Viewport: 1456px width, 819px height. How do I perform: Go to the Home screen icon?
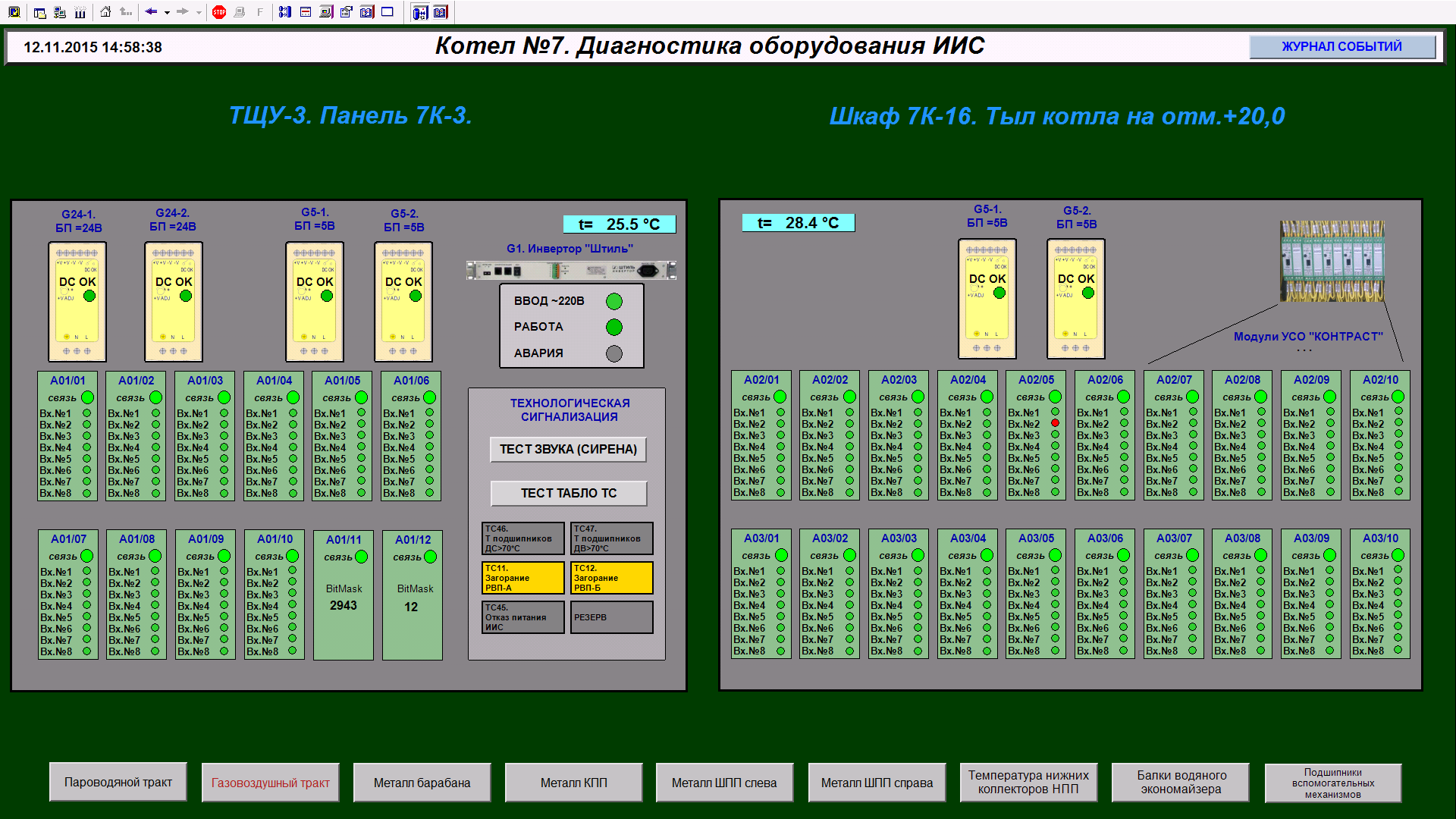[105, 12]
